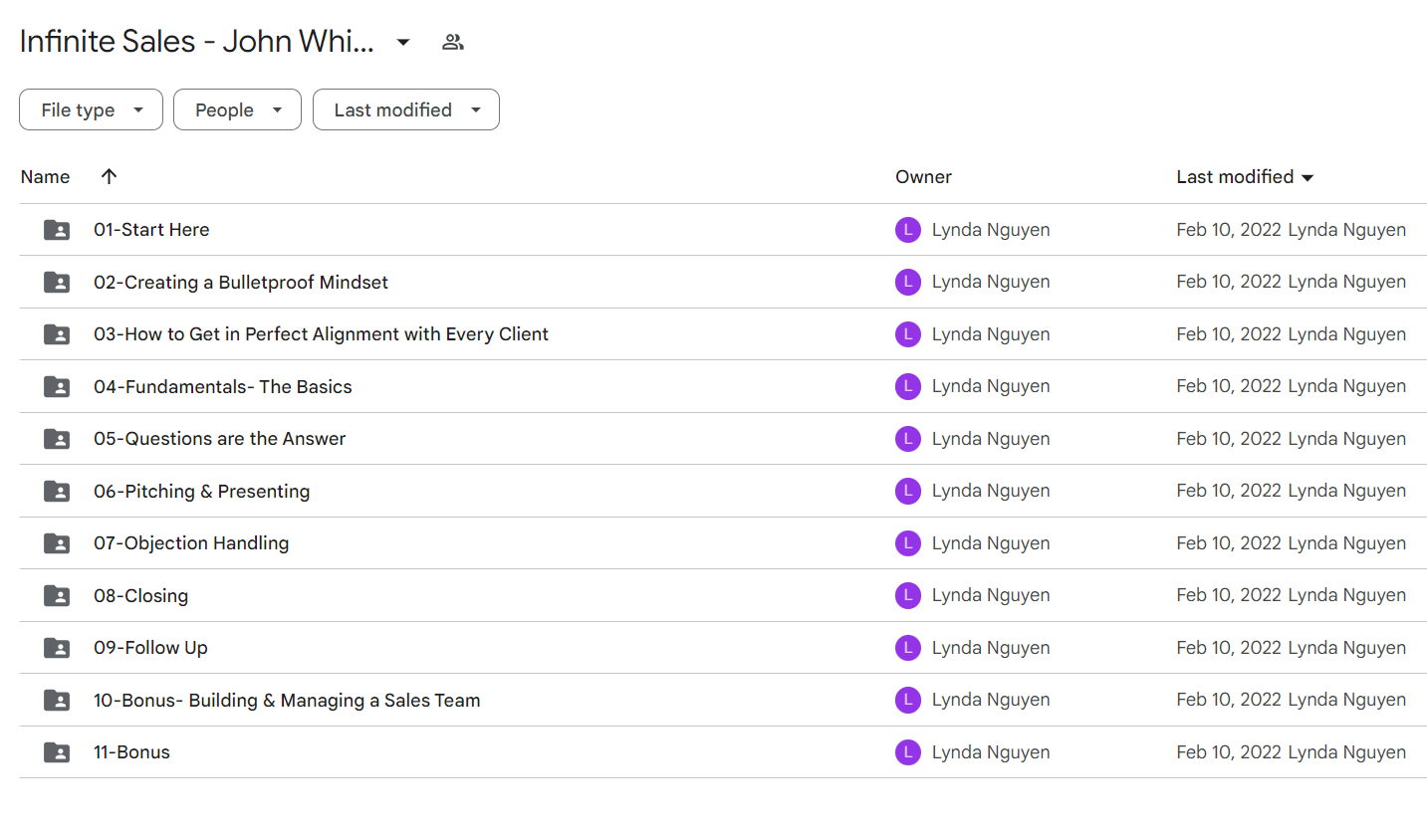Screen dimensions: 1427x840
Task: Open the Last modified filter chip
Action: tap(406, 109)
